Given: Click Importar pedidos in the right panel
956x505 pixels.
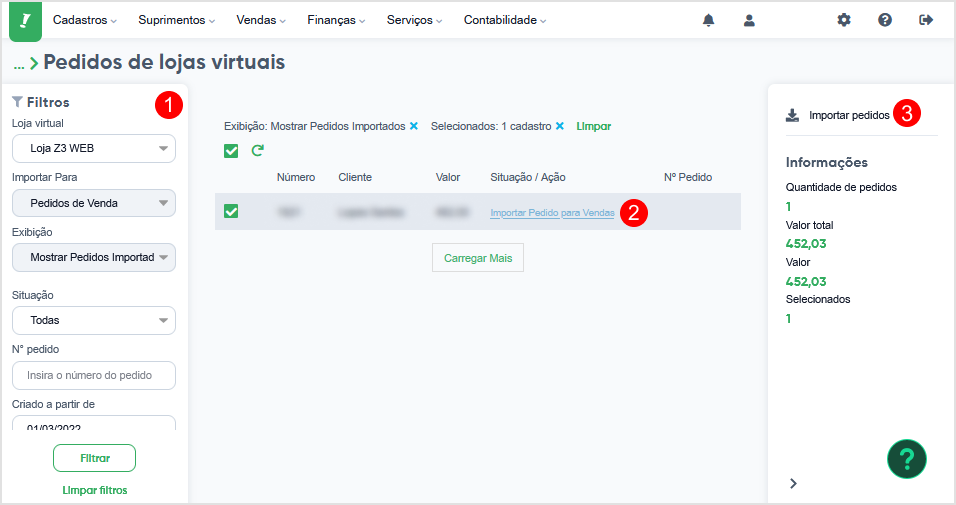Looking at the screenshot, I should coord(849,115).
